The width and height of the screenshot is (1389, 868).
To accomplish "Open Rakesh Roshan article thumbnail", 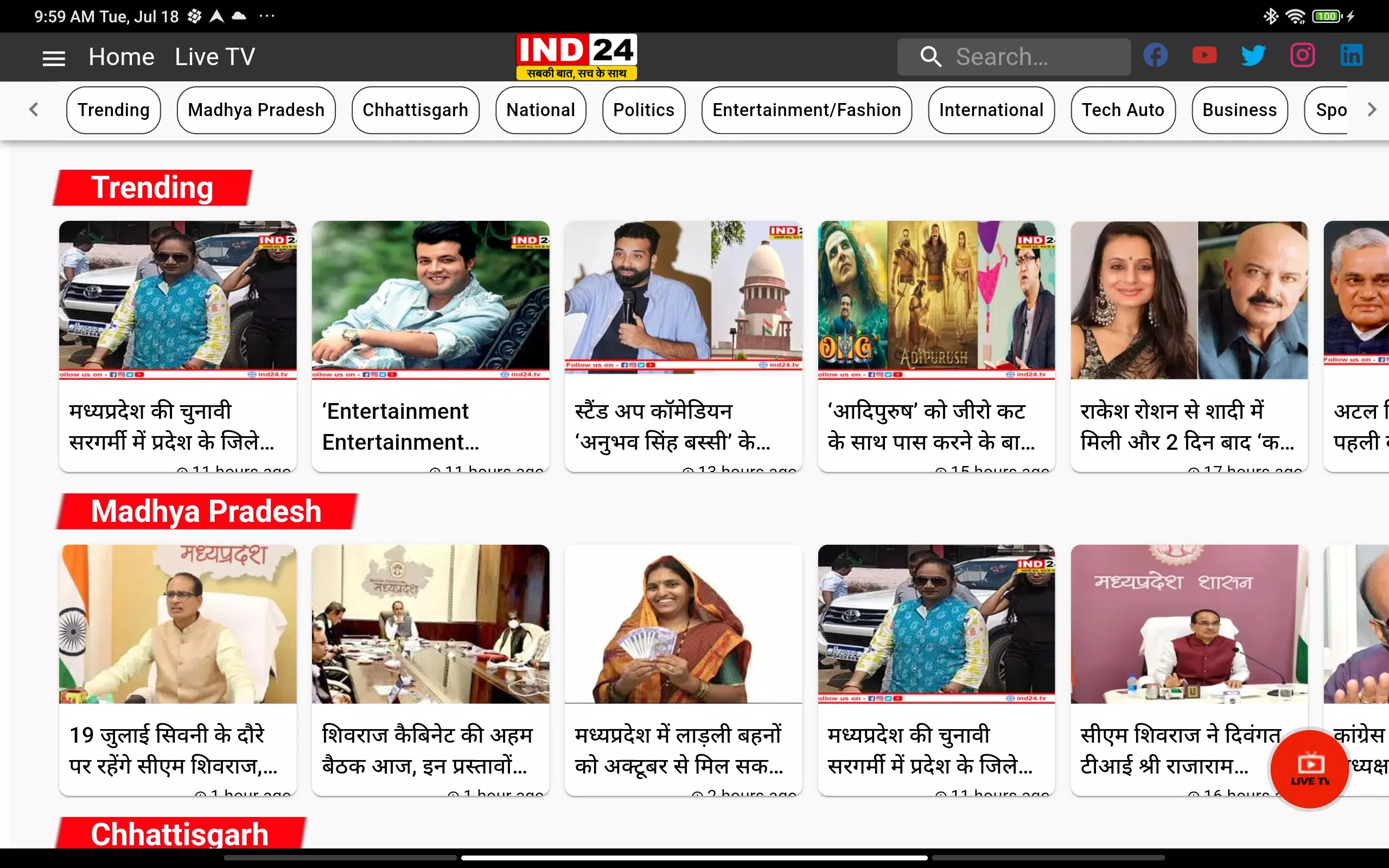I will [x=1189, y=299].
